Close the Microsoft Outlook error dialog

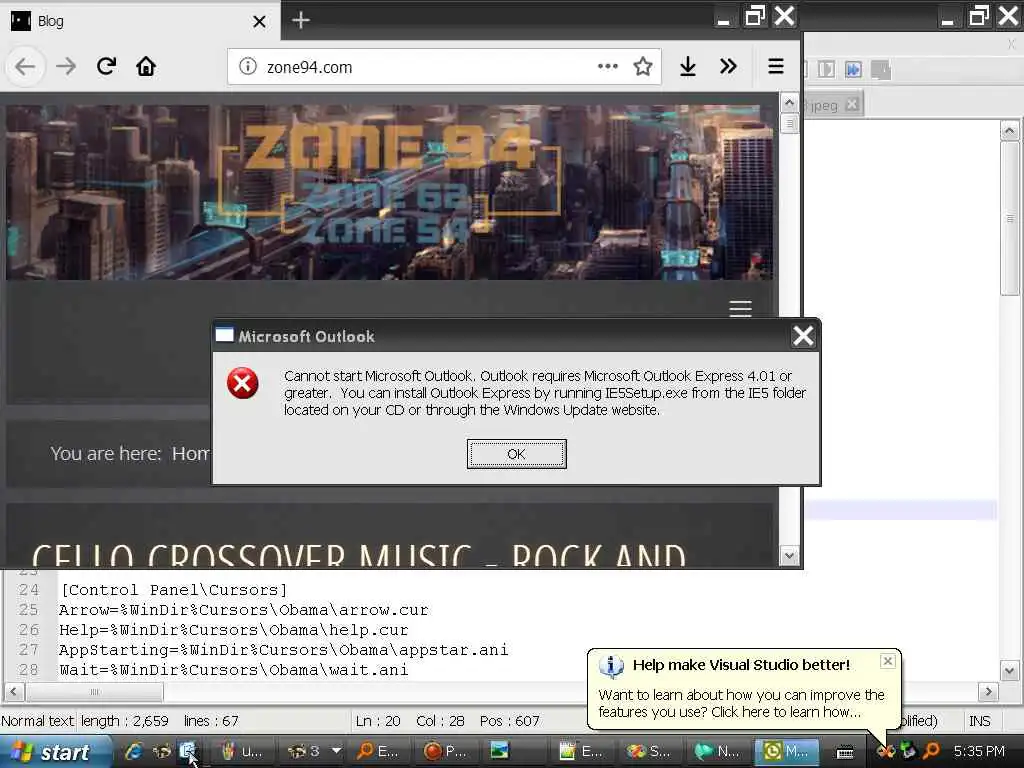click(803, 336)
